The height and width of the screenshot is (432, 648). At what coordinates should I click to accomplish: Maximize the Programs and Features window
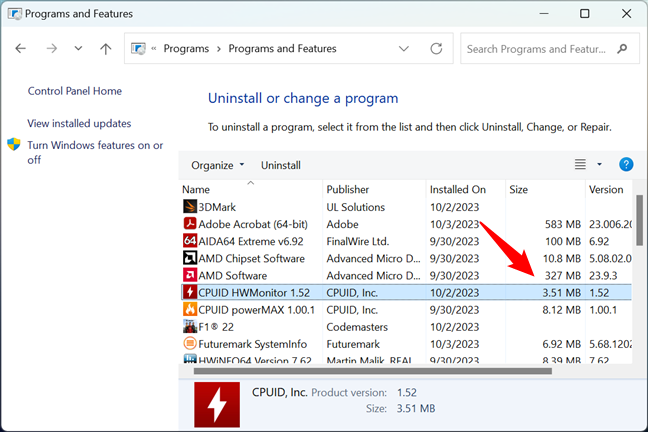tap(584, 14)
